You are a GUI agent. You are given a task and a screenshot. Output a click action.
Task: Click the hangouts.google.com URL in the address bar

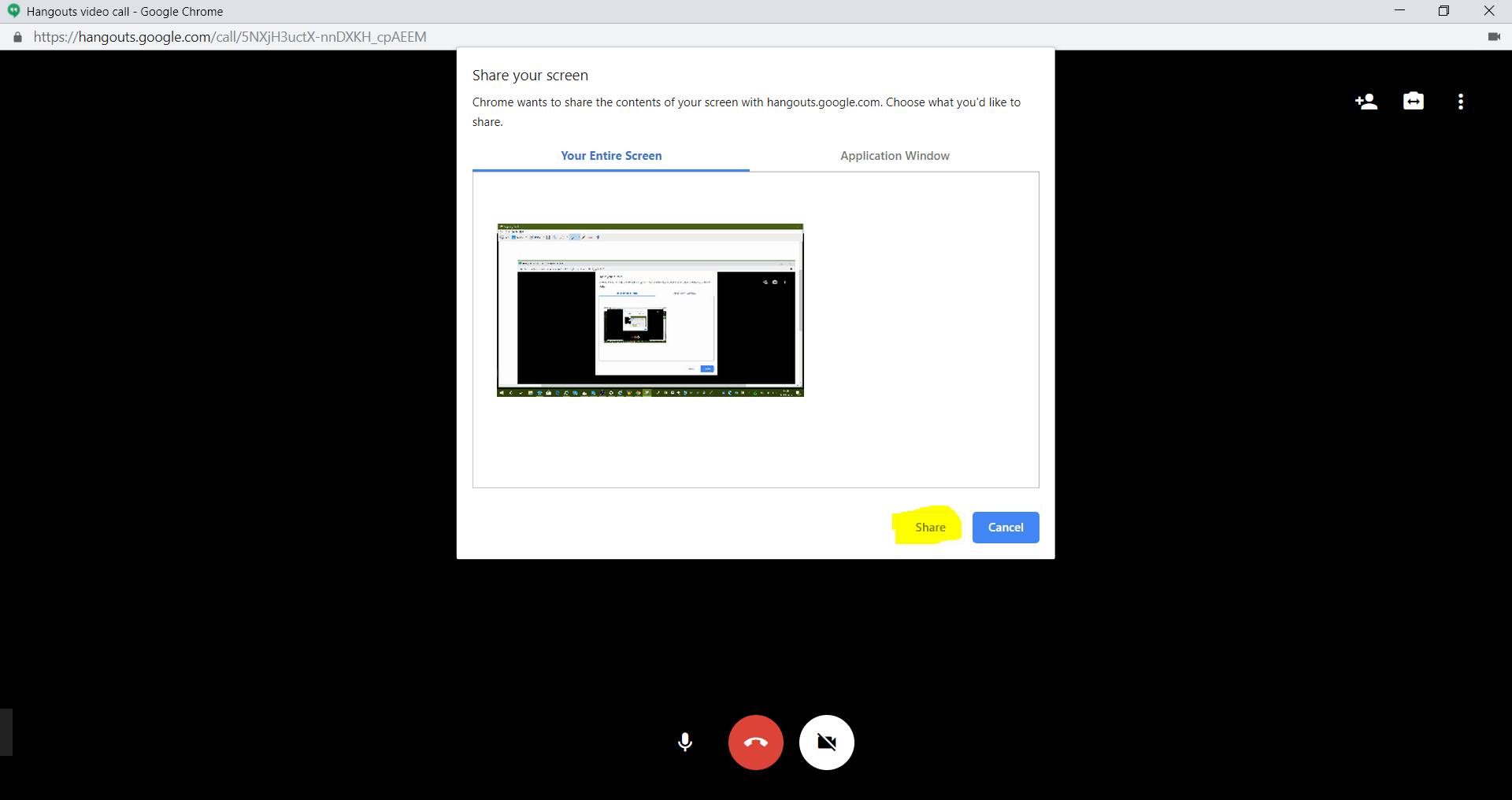230,37
